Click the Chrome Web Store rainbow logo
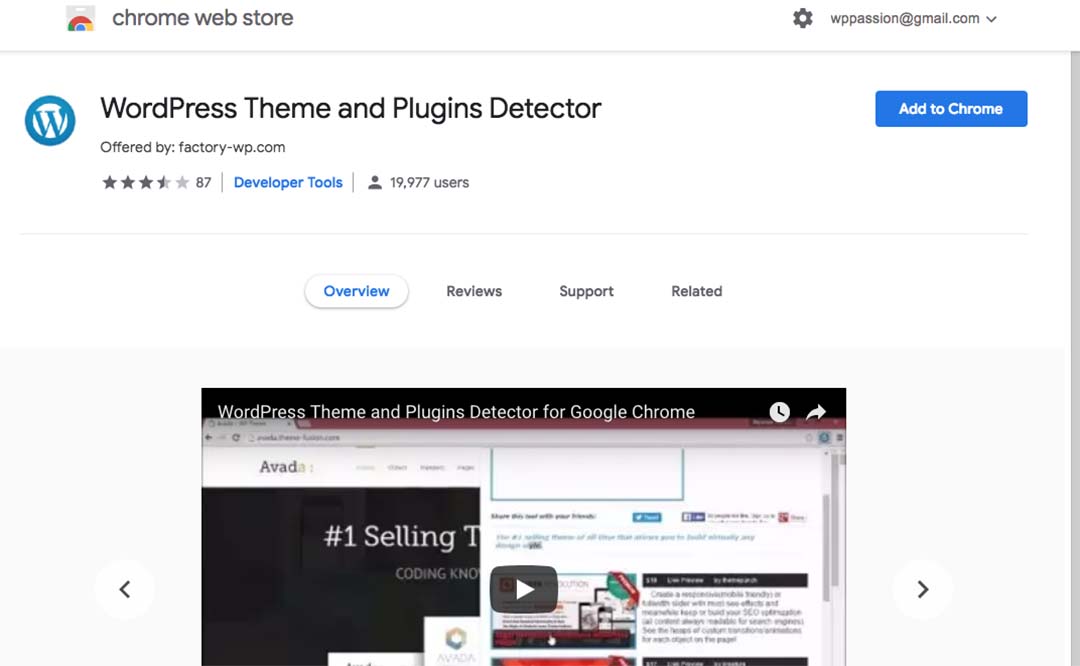Image resolution: width=1080 pixels, height=666 pixels. click(80, 19)
